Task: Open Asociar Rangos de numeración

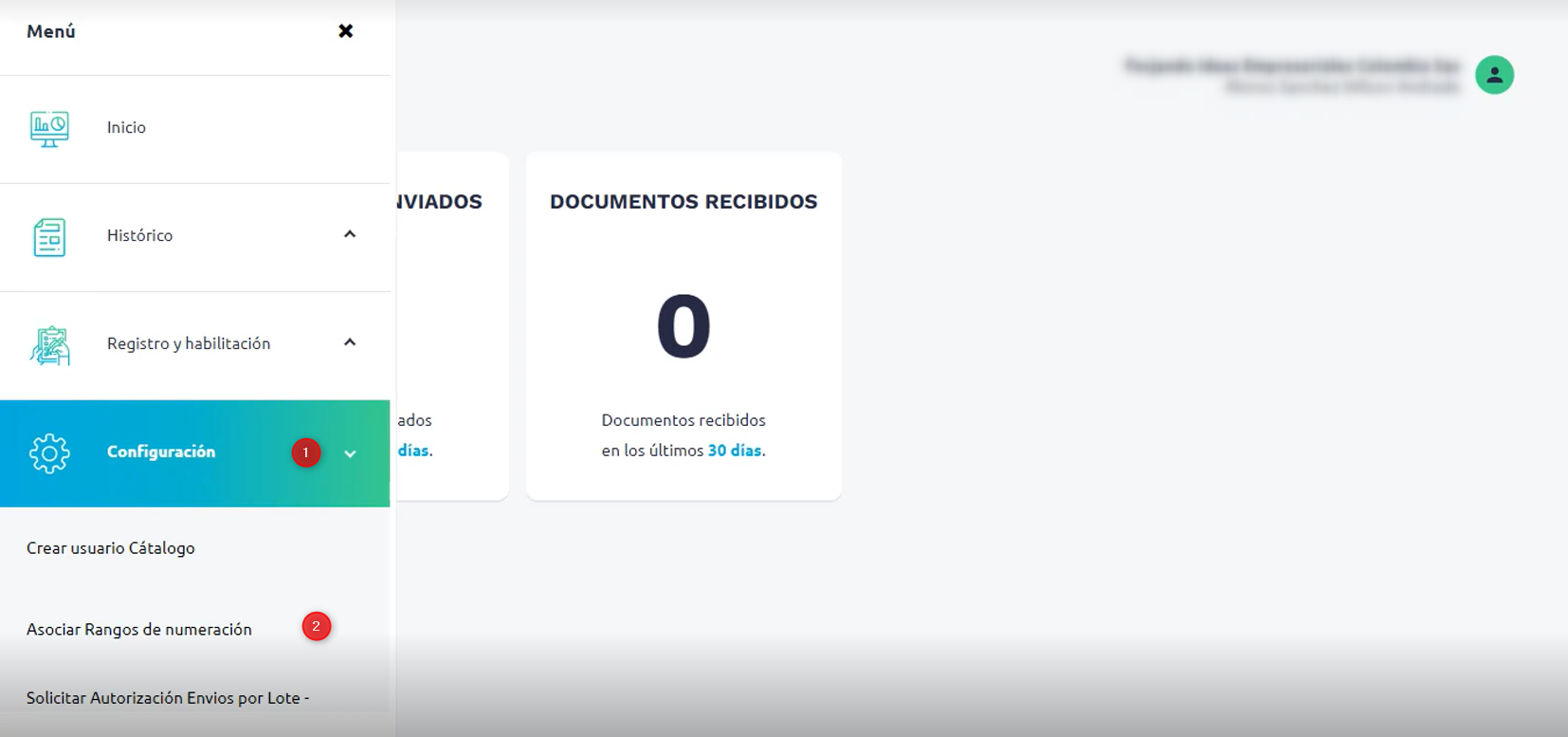Action: [139, 630]
